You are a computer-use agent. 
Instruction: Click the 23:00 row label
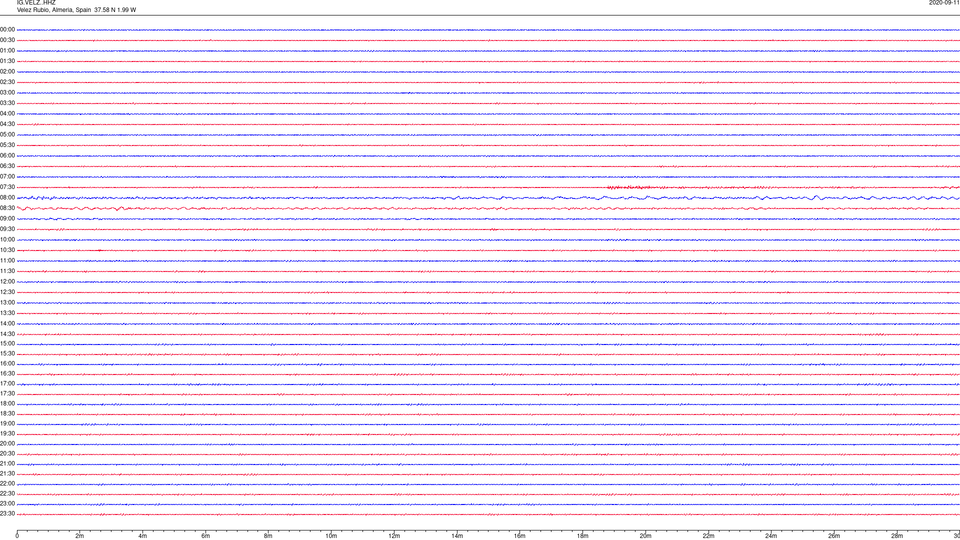[x=7, y=504]
